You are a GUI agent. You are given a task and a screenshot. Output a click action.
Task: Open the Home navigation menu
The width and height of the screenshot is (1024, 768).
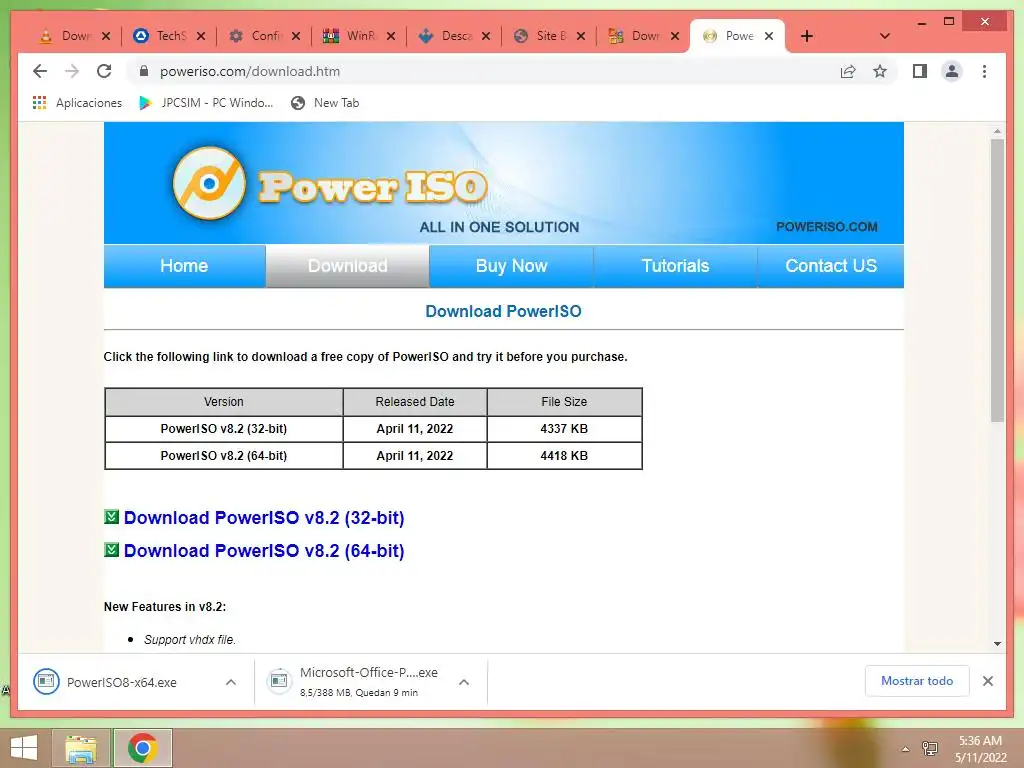pyautogui.click(x=184, y=266)
